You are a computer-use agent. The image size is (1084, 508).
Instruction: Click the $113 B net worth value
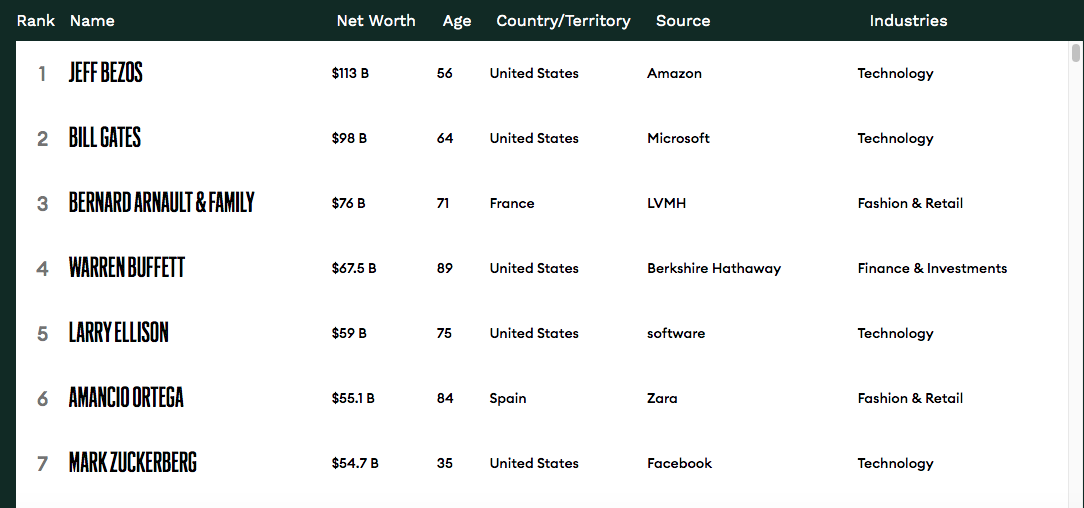tap(350, 73)
